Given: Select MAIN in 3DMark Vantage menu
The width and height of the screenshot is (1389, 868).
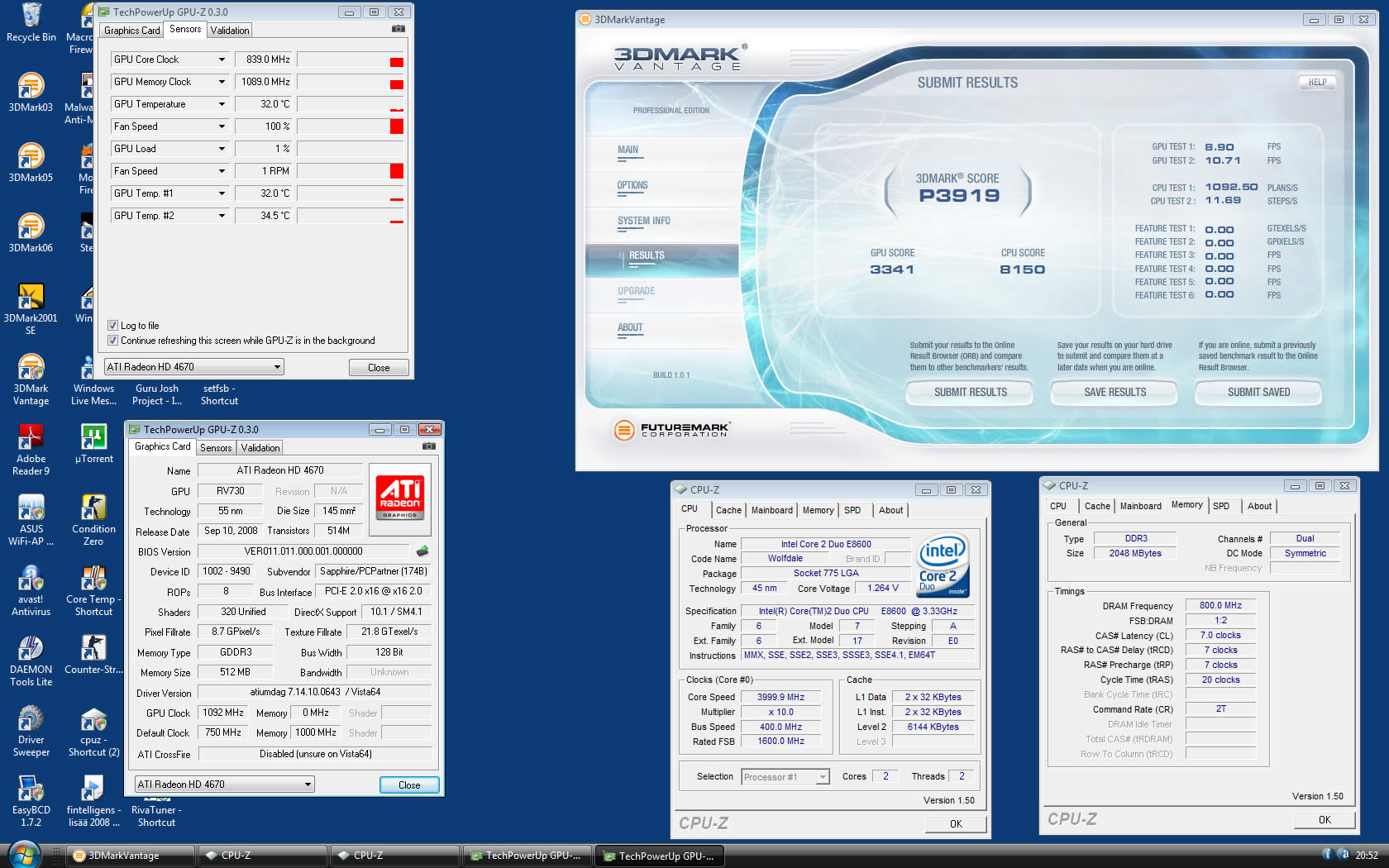Looking at the screenshot, I should 628,150.
